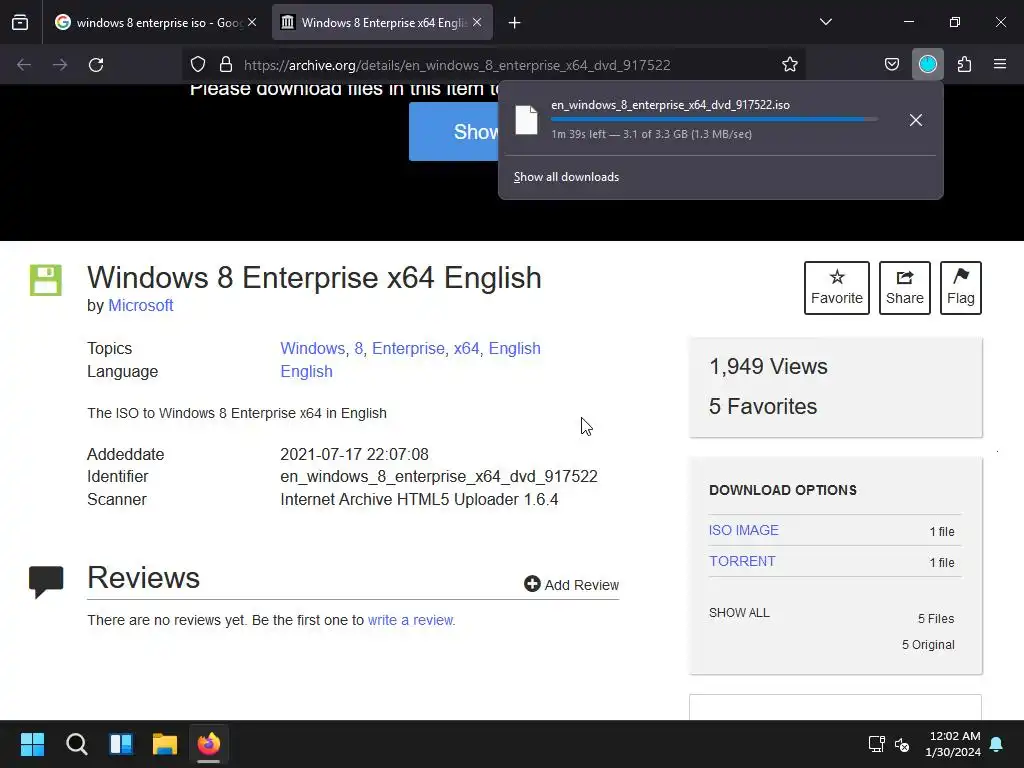1024x768 pixels.
Task: View site security padlock info
Action: click(226, 65)
